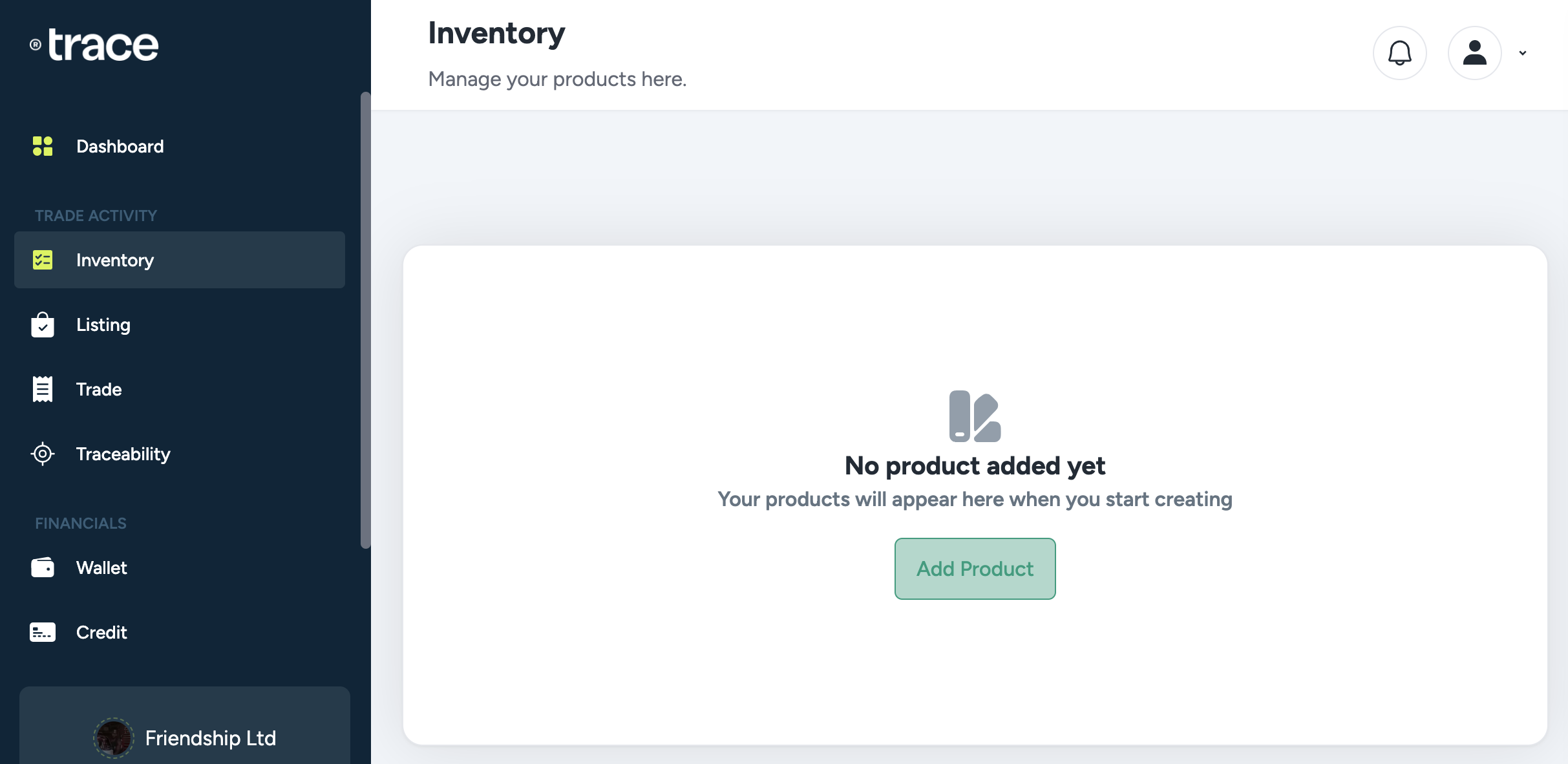
Task: Click the Credit card icon
Action: [x=43, y=632]
